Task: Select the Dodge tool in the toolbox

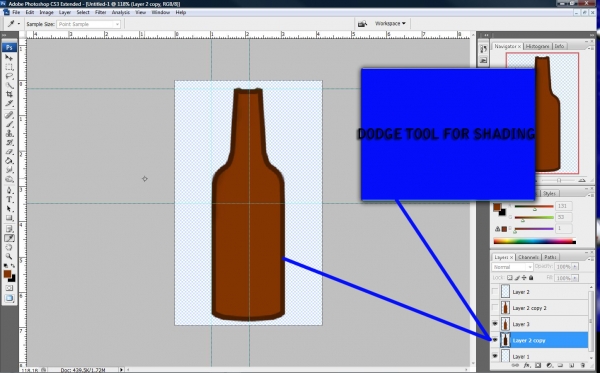Action: (x=9, y=179)
